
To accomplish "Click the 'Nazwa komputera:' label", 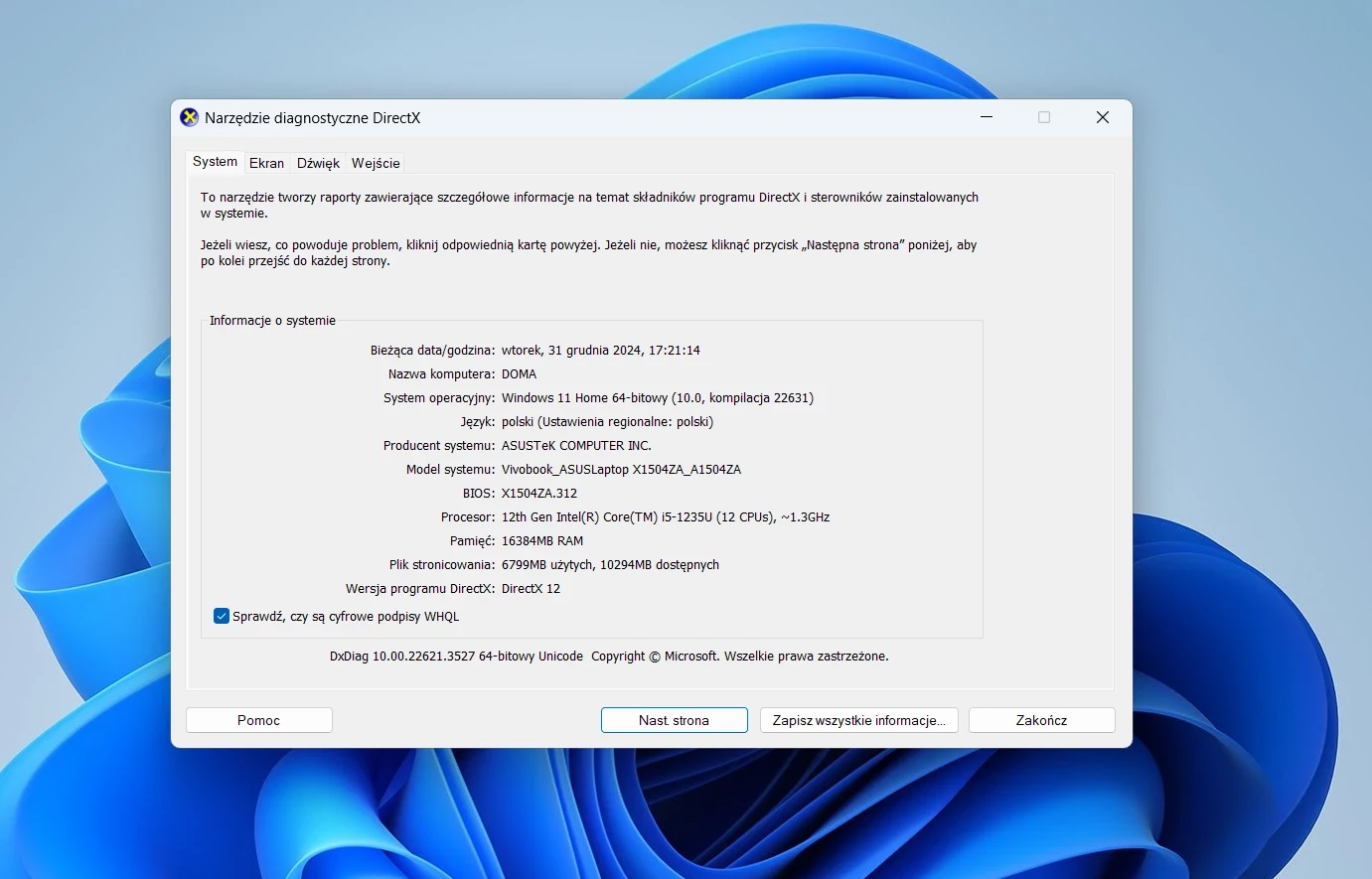I will pyautogui.click(x=441, y=374).
